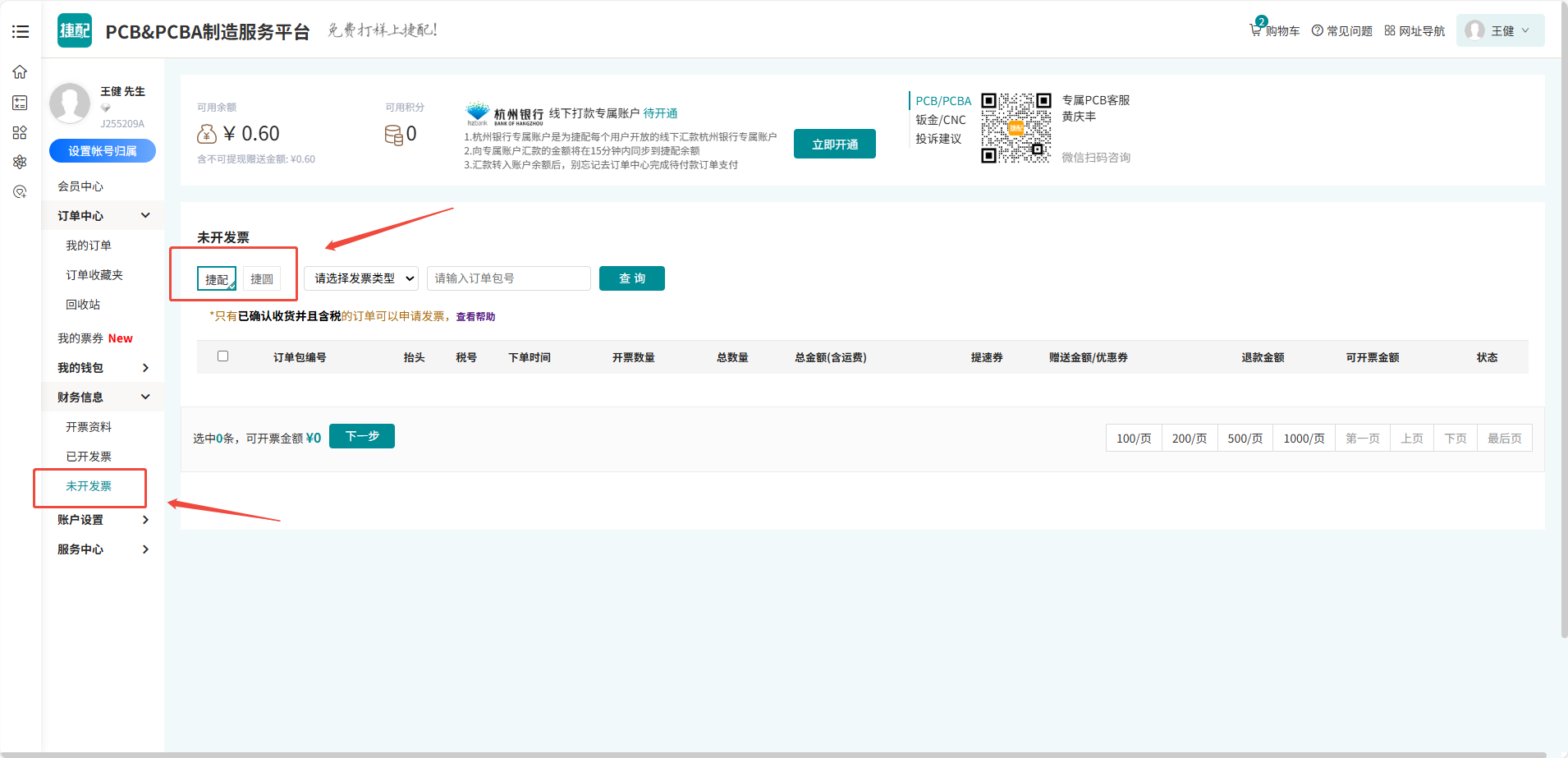Click the customer service headset icon in left rail
The width and height of the screenshot is (1568, 758).
[20, 191]
